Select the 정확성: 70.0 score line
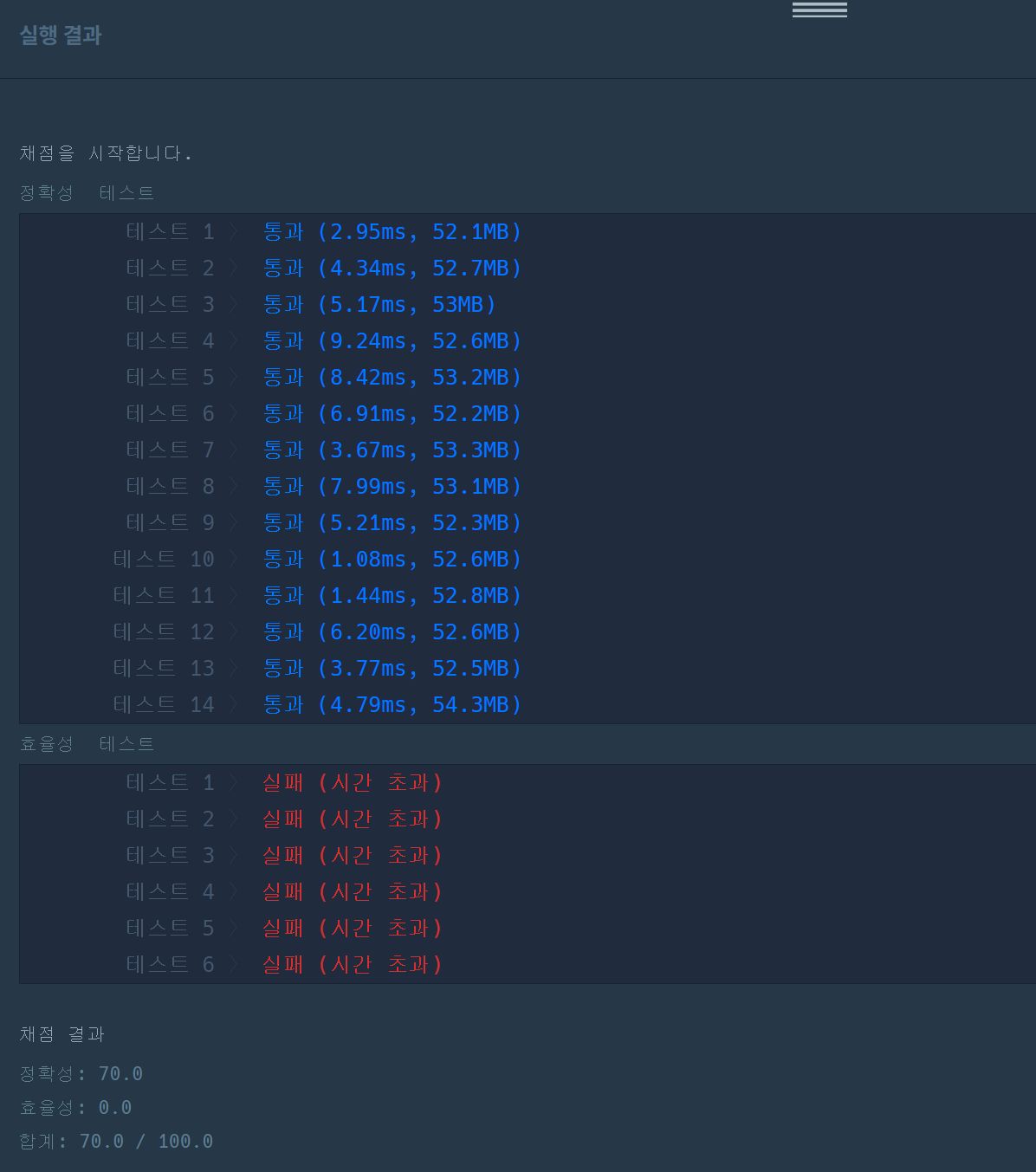1036x1172 pixels. (x=81, y=1073)
